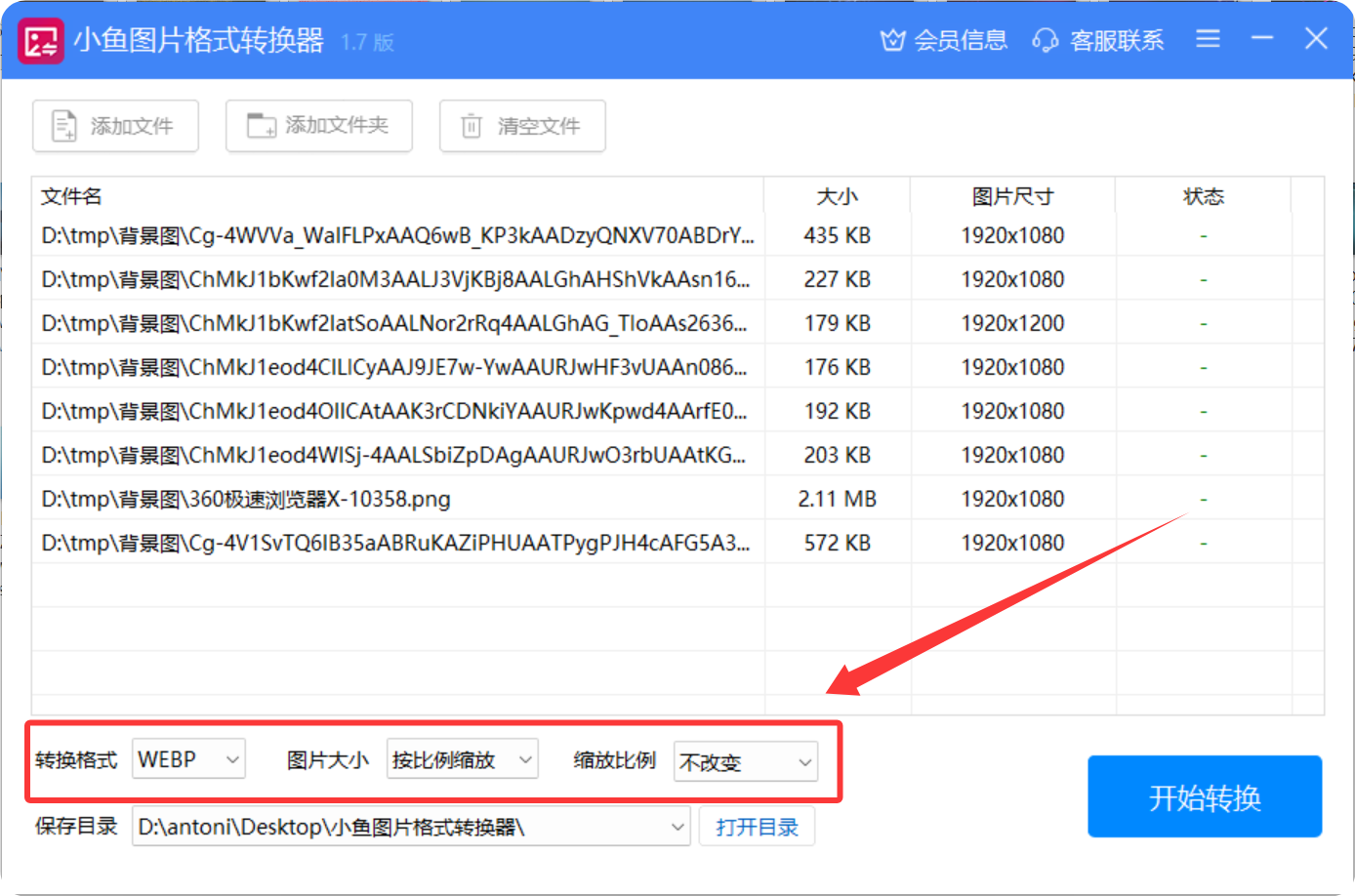Minimize the converter window

pos(1262,39)
